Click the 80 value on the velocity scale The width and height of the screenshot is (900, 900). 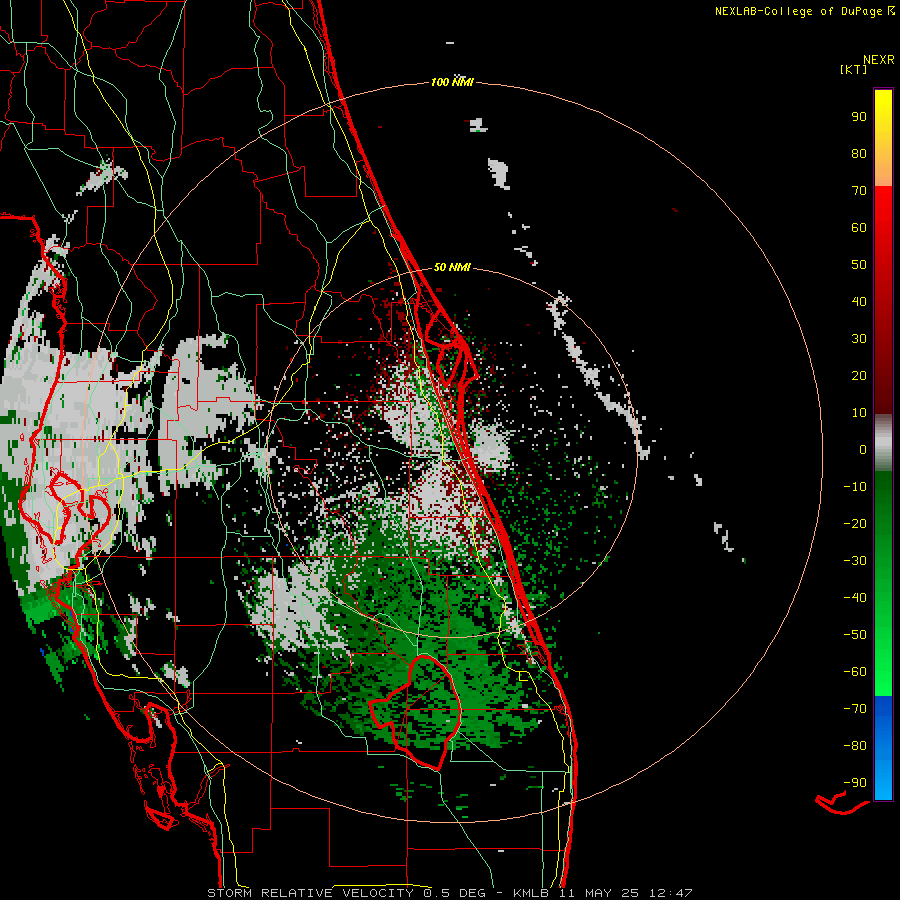[x=859, y=153]
